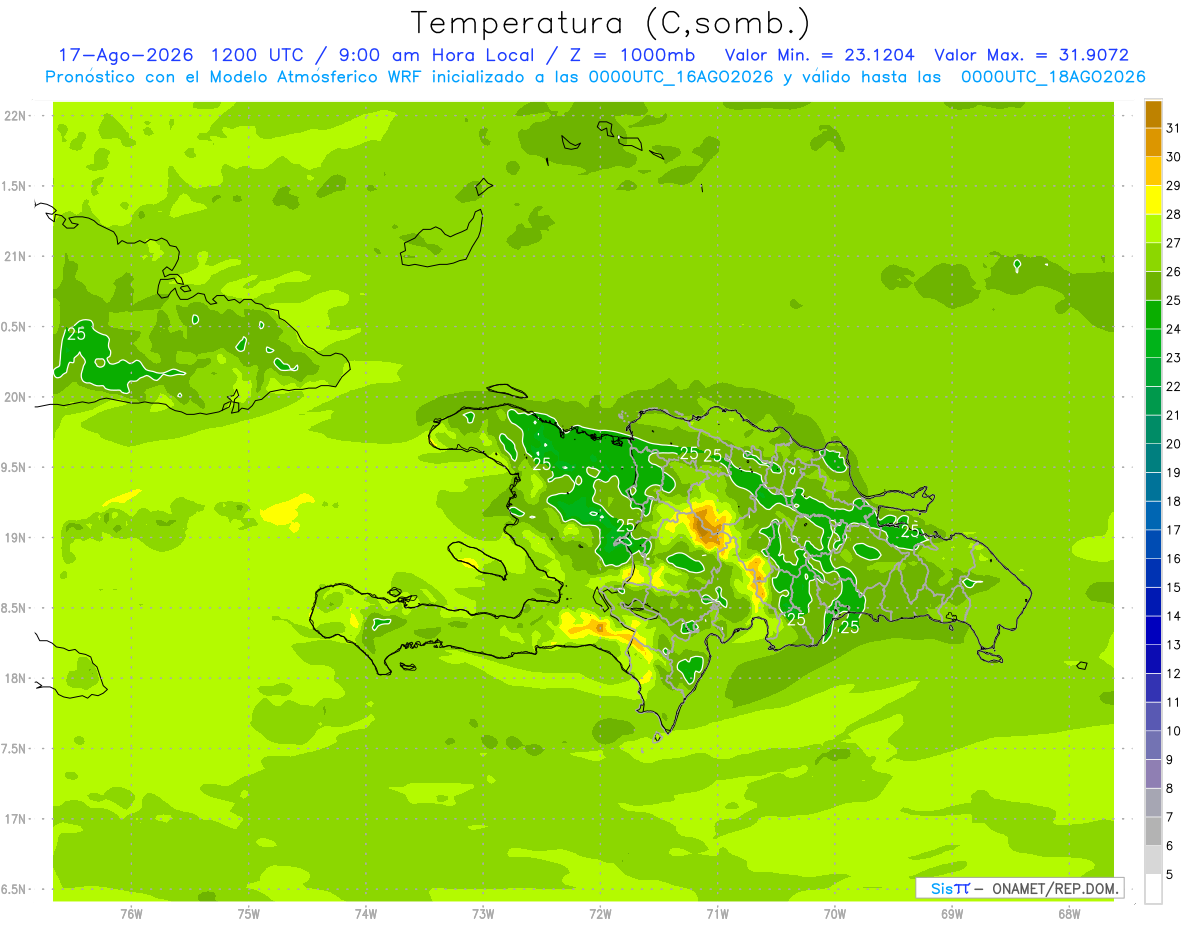Image resolution: width=1200 pixels, height=927 pixels.
Task: Click the colorbar label '15'
Action: pos(1174,587)
